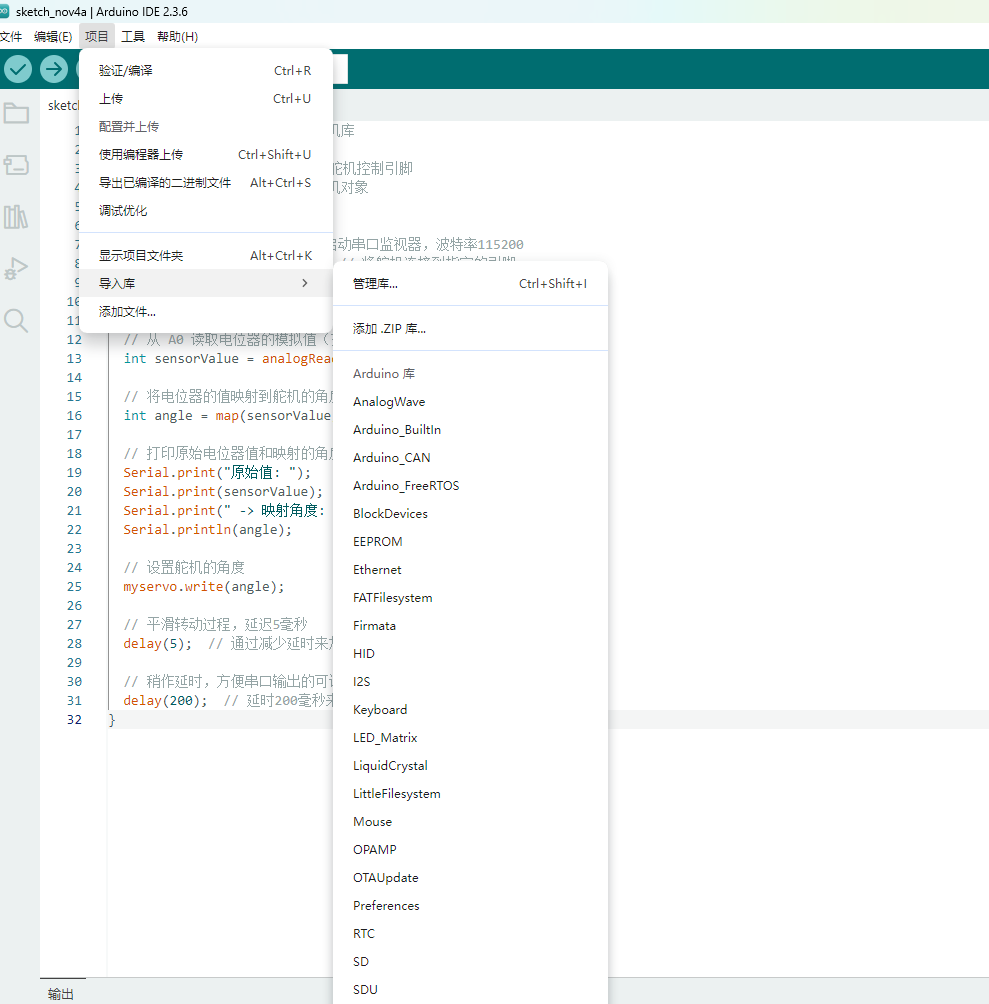
Task: Open the 工具 menu
Action: [x=133, y=36]
